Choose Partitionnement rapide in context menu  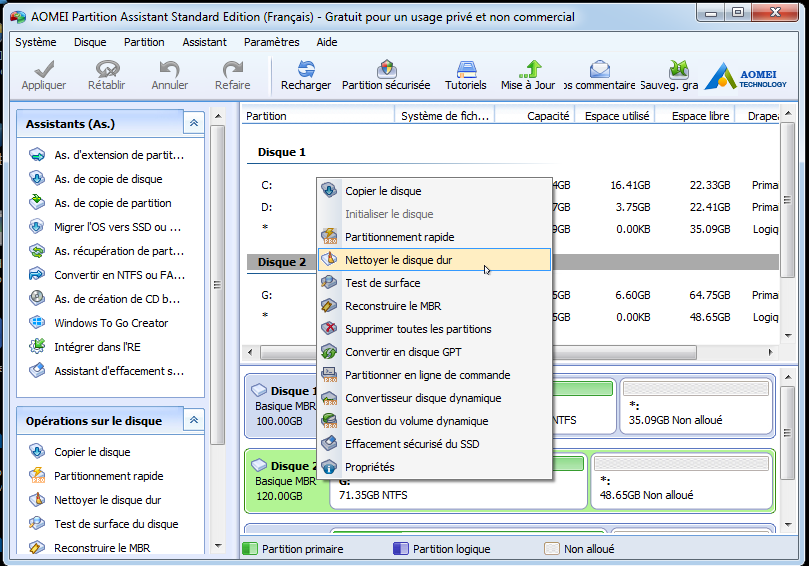(x=434, y=237)
